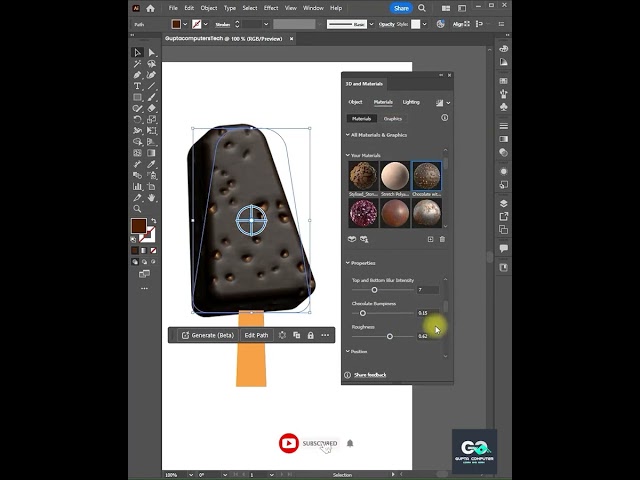Select the Pen tool

[x=138, y=75]
